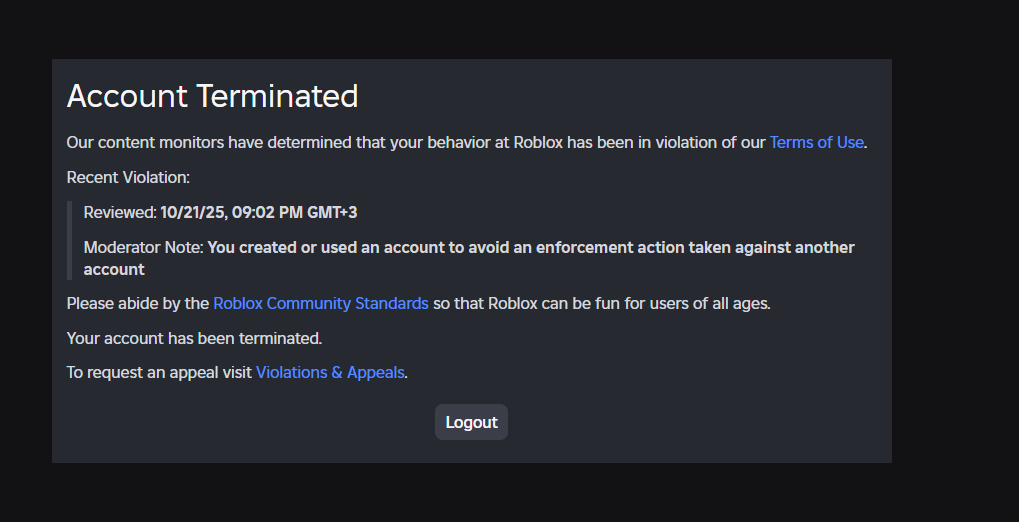Image resolution: width=1019 pixels, height=522 pixels.
Task: Open the Roblox Community Standards link
Action: (x=320, y=304)
